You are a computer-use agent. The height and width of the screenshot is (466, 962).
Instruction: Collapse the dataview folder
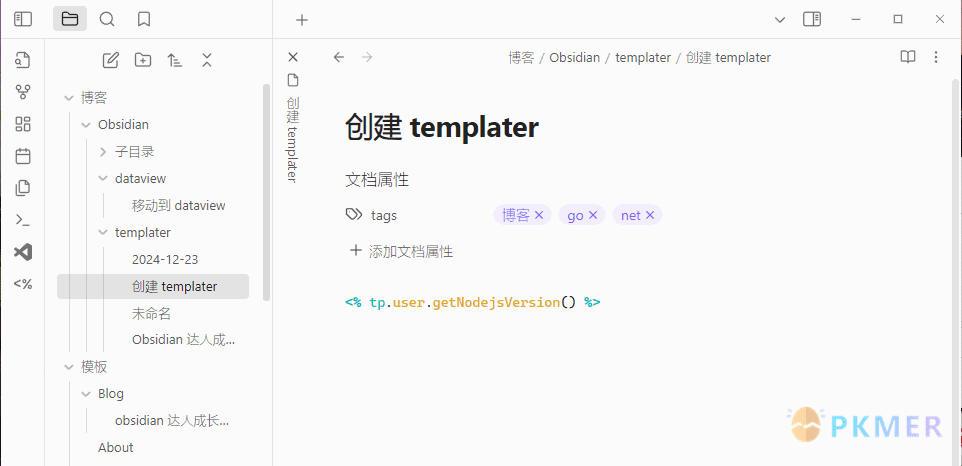point(102,178)
